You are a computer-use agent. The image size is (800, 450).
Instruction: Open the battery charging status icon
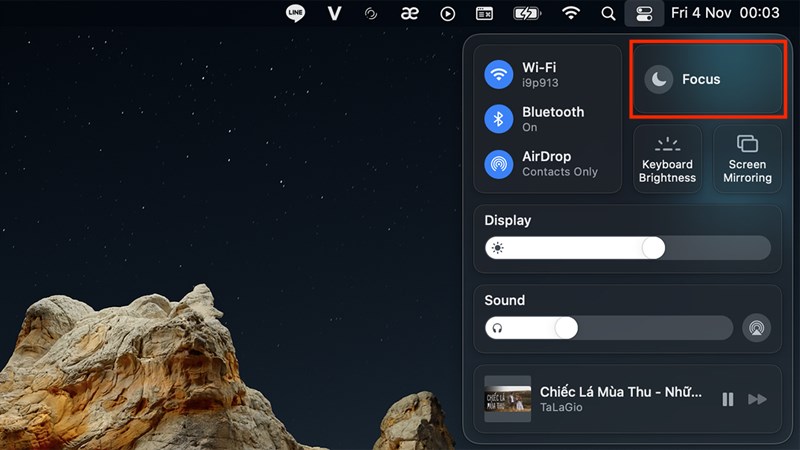[x=527, y=14]
